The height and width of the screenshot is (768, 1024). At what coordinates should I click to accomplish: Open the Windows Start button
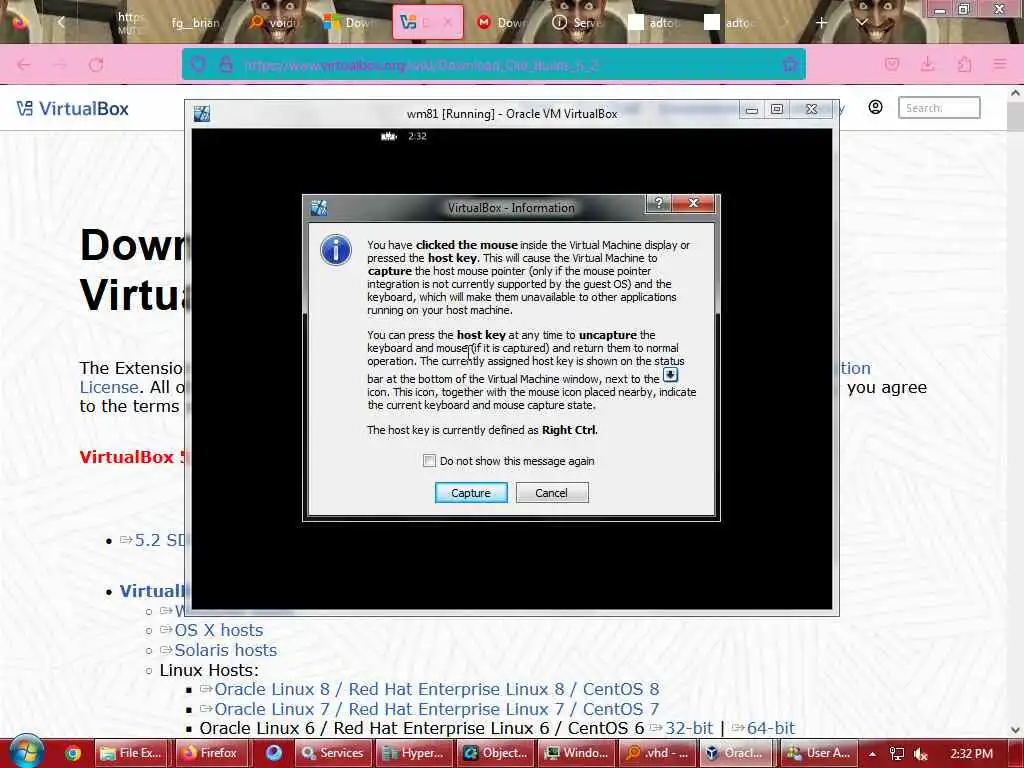coord(26,752)
